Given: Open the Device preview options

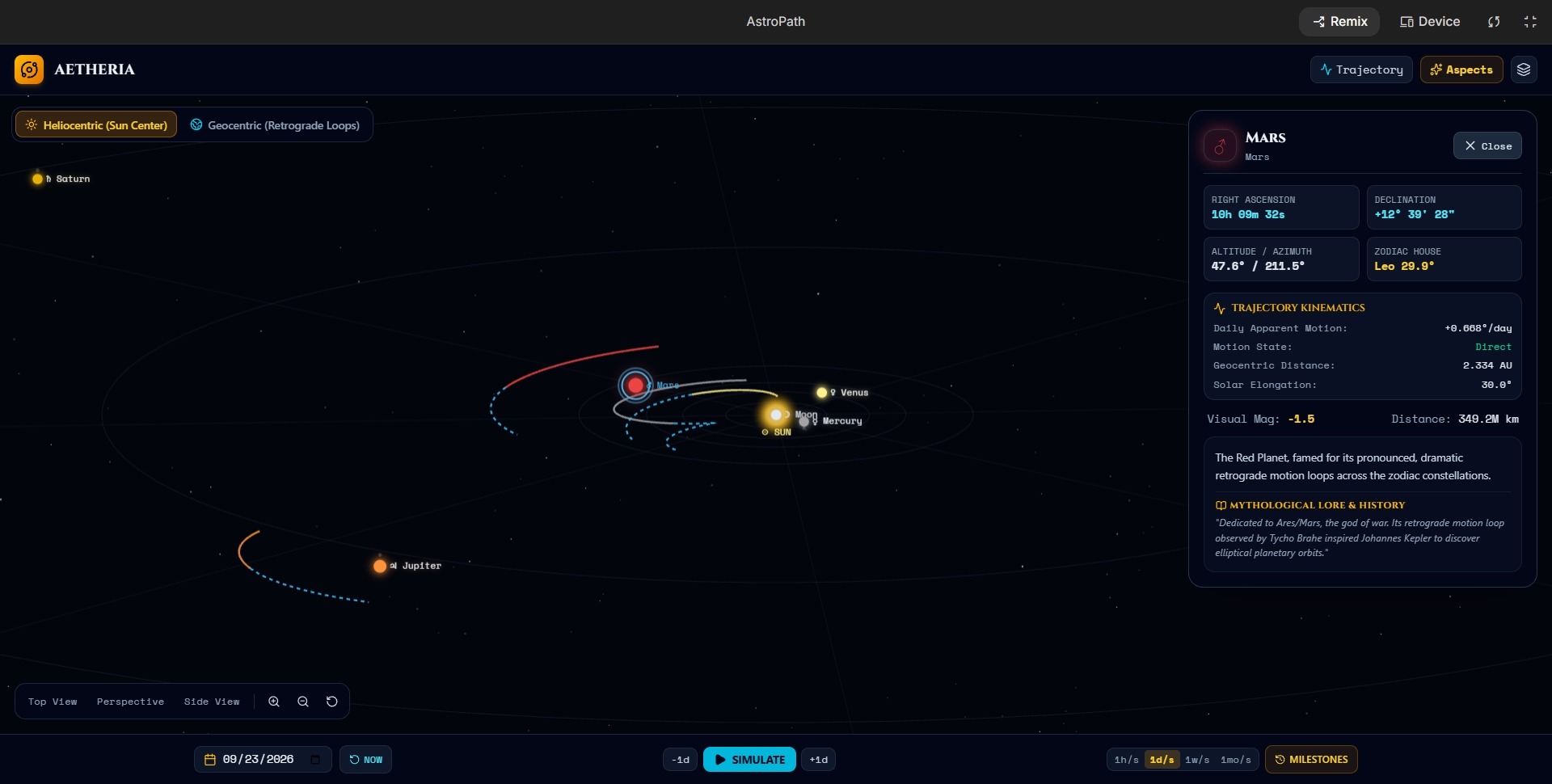Looking at the screenshot, I should pos(1430,22).
